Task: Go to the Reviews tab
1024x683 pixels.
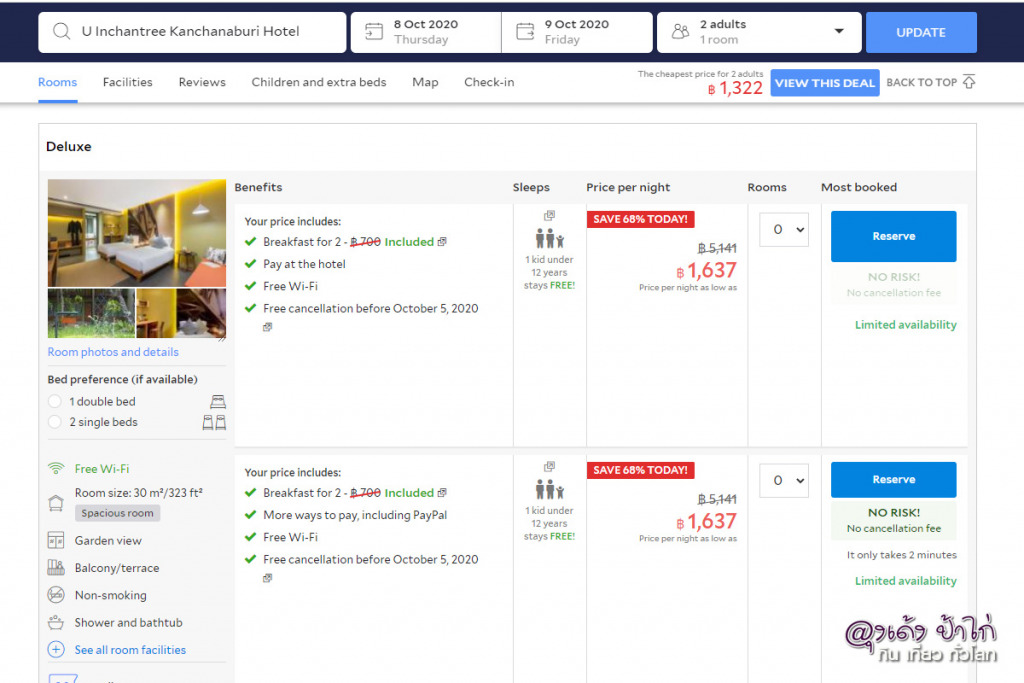Action: coord(202,82)
